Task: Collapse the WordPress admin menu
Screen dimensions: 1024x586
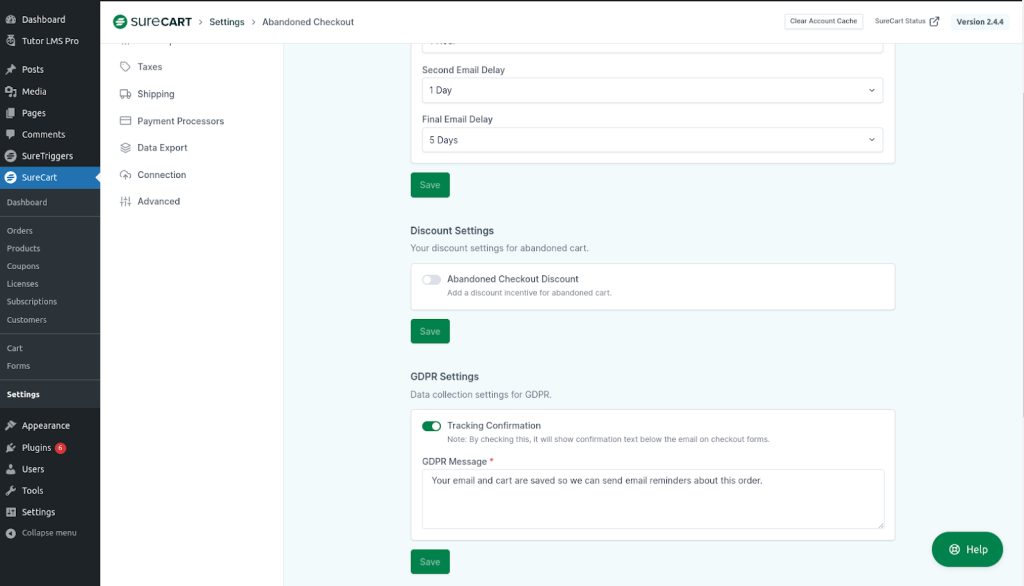Action: click(48, 533)
